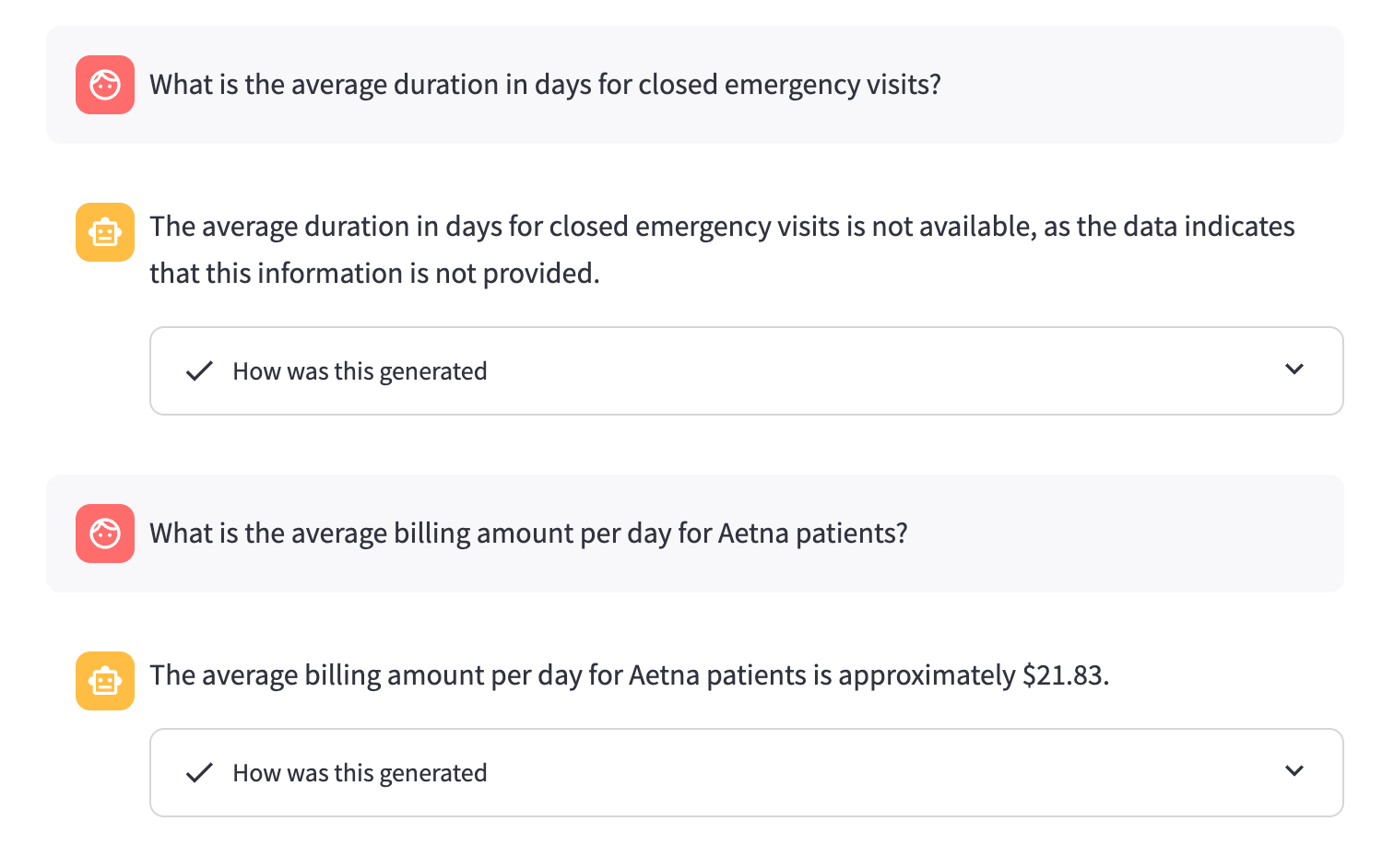Click the yellow bot avatar beside emergency visits answer
1394x868 pixels.
point(105,232)
